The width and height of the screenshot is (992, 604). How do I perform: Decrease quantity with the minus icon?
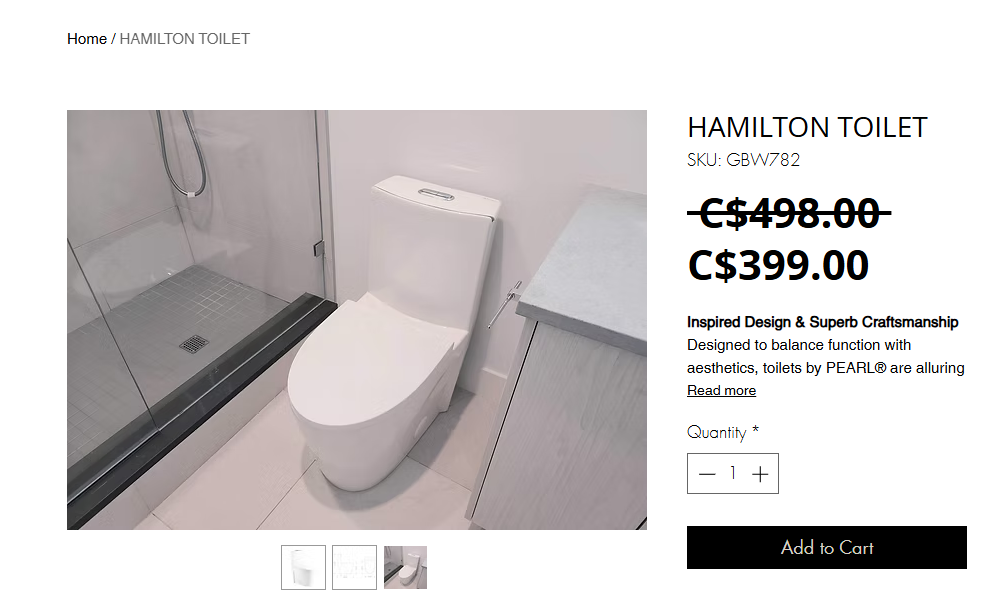pyautogui.click(x=707, y=474)
